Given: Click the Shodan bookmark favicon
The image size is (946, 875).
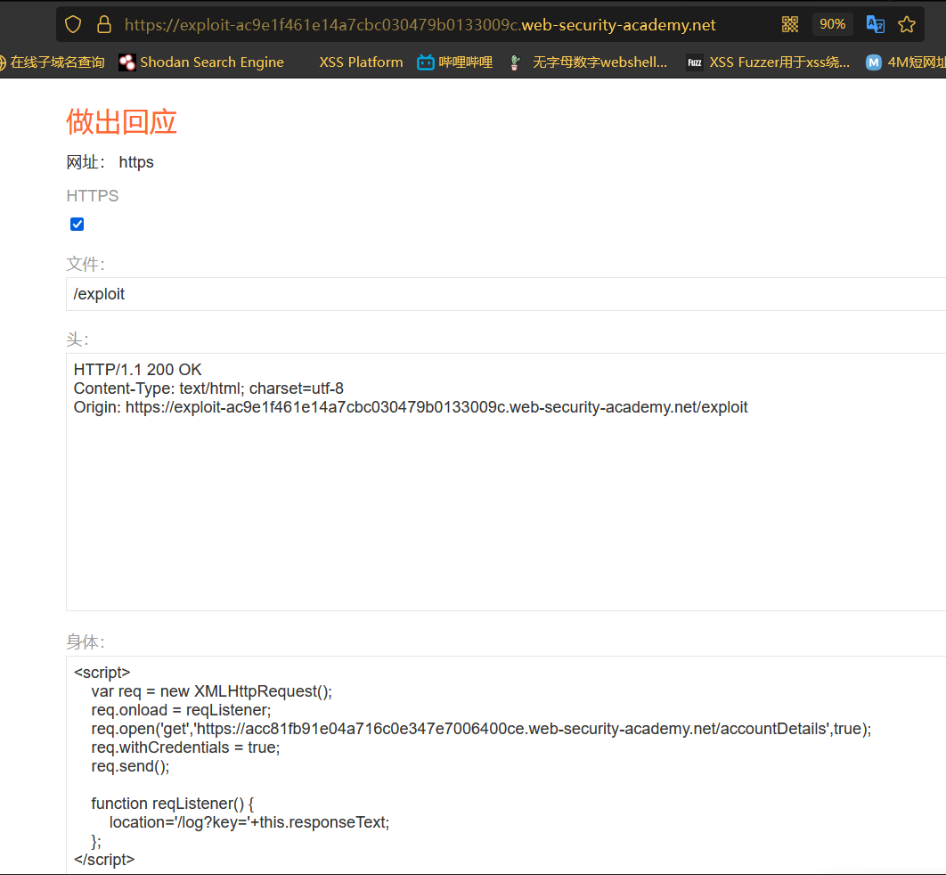Looking at the screenshot, I should (x=127, y=62).
